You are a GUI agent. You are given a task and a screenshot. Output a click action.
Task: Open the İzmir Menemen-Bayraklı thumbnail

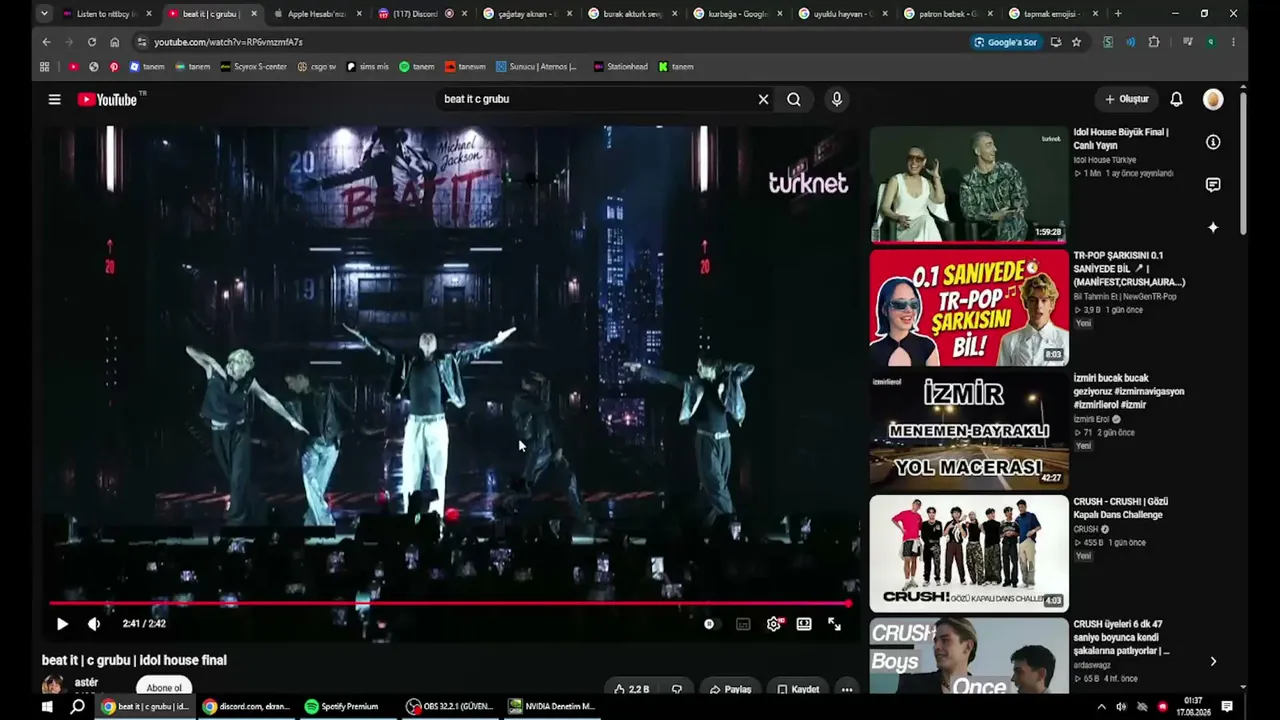click(969, 430)
